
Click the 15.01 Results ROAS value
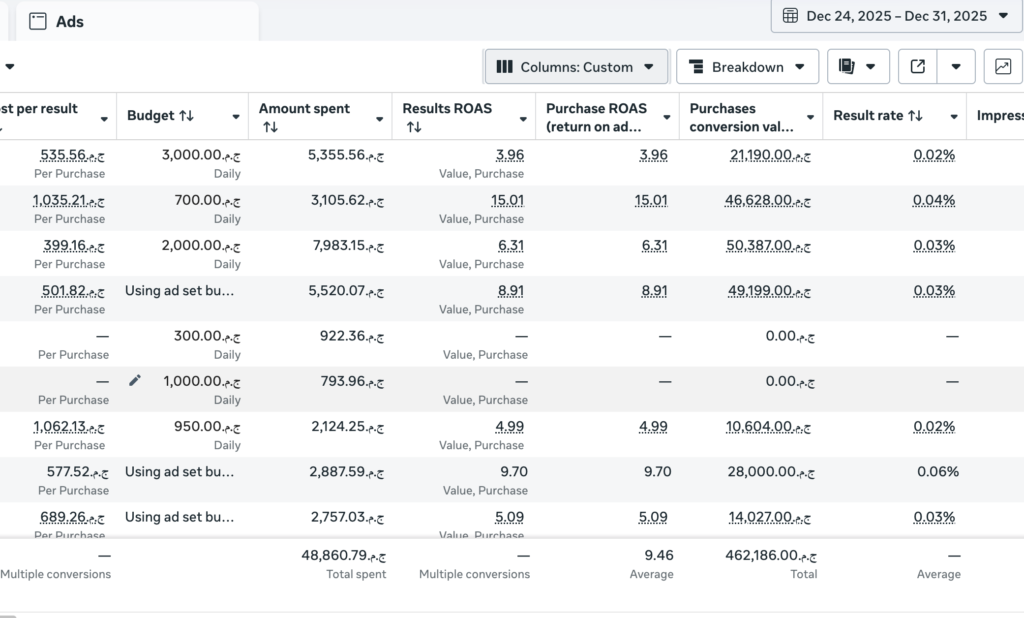507,200
